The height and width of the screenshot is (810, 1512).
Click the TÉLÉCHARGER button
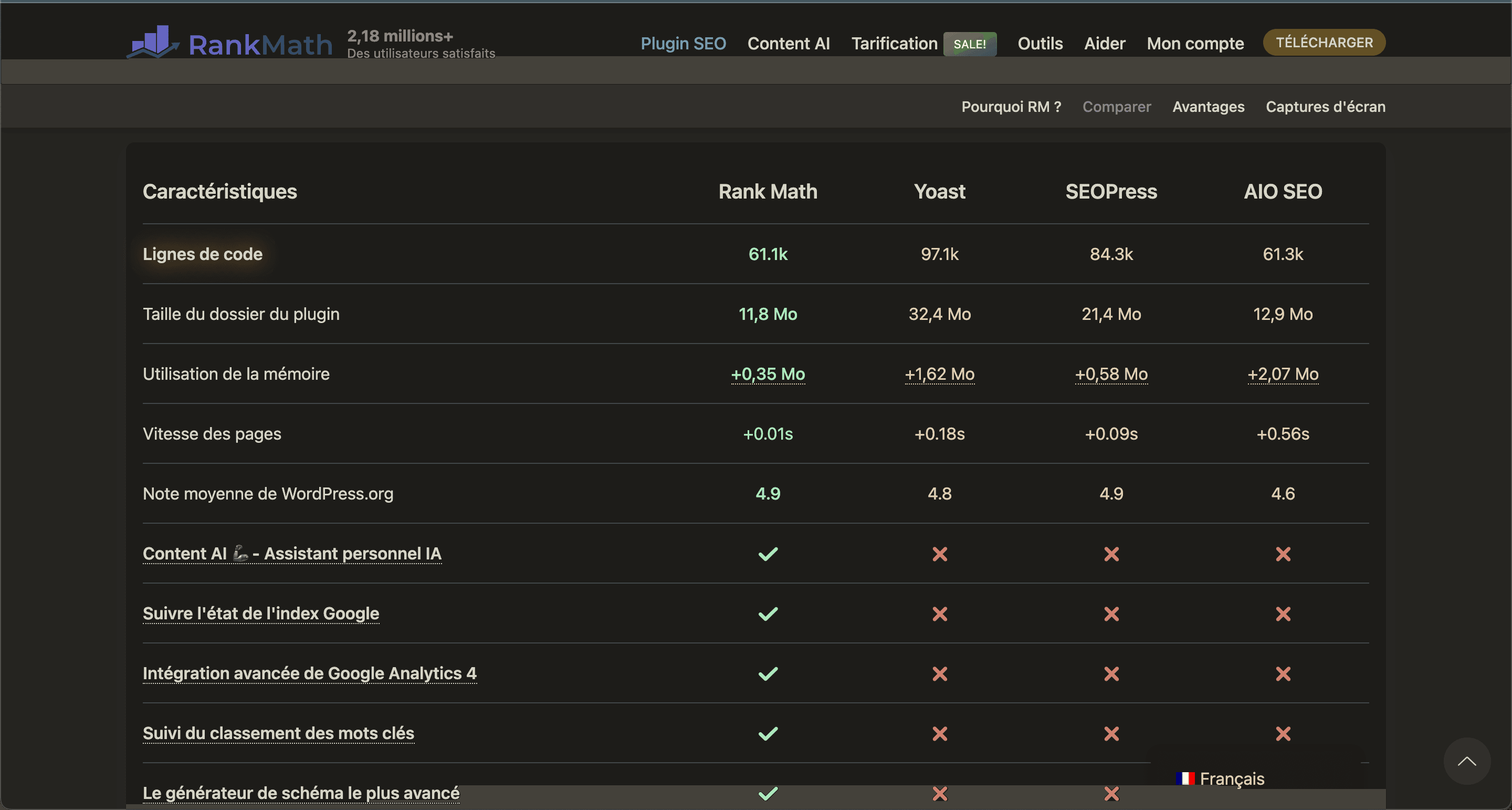(1324, 43)
